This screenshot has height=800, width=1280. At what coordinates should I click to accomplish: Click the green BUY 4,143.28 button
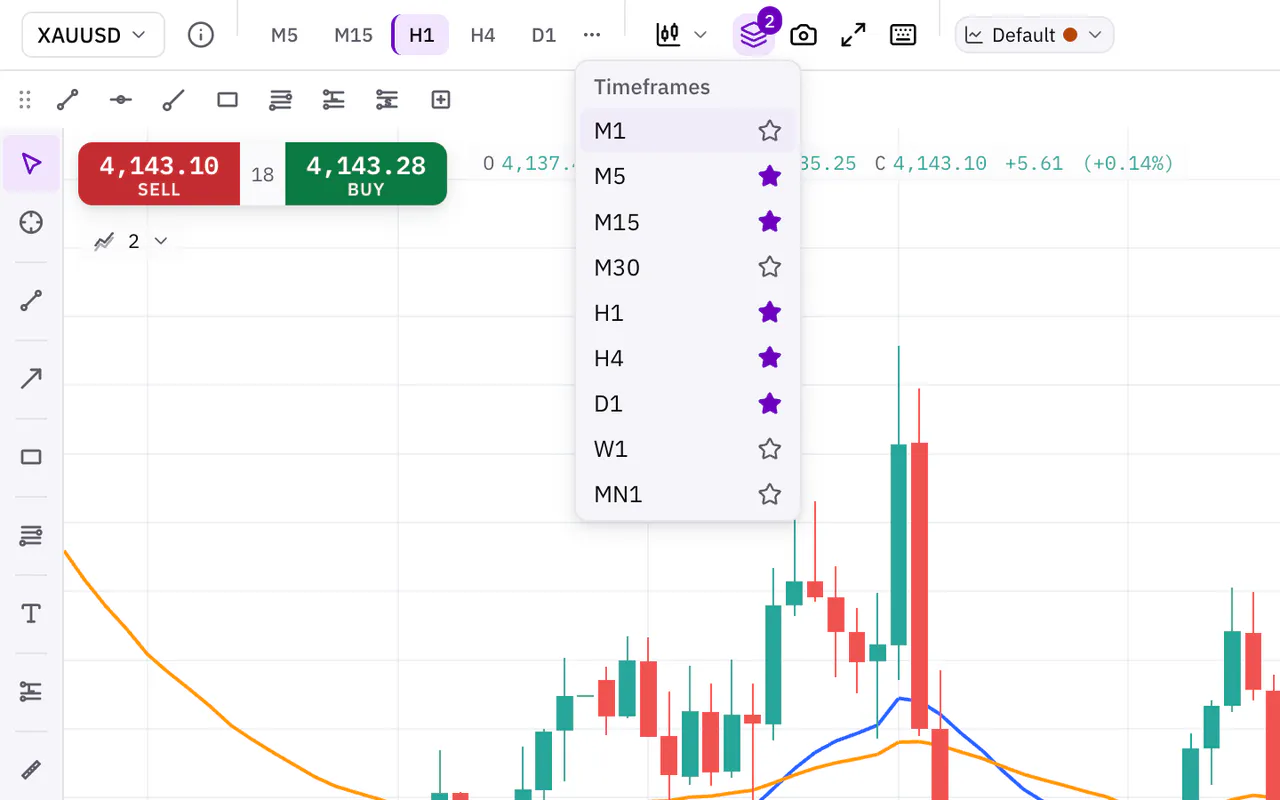366,174
